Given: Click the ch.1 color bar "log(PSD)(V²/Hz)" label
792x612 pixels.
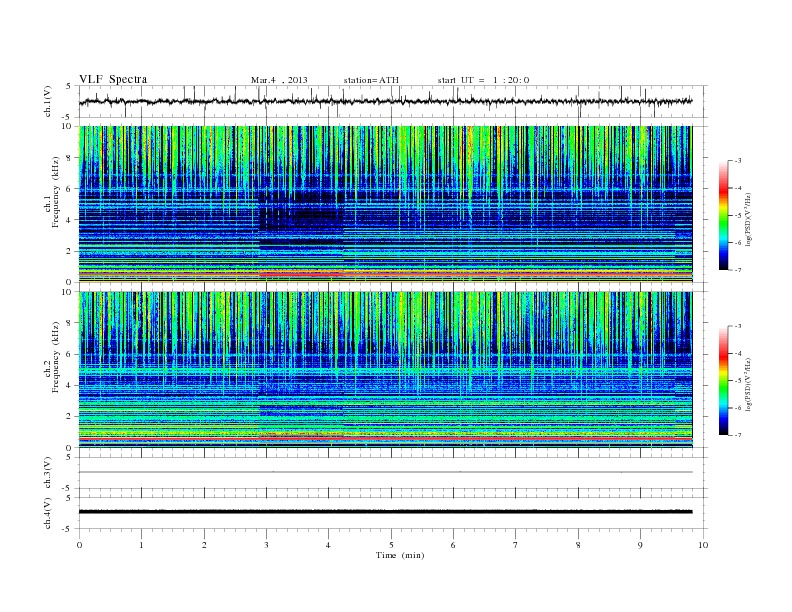Looking at the screenshot, I should pos(748,219).
